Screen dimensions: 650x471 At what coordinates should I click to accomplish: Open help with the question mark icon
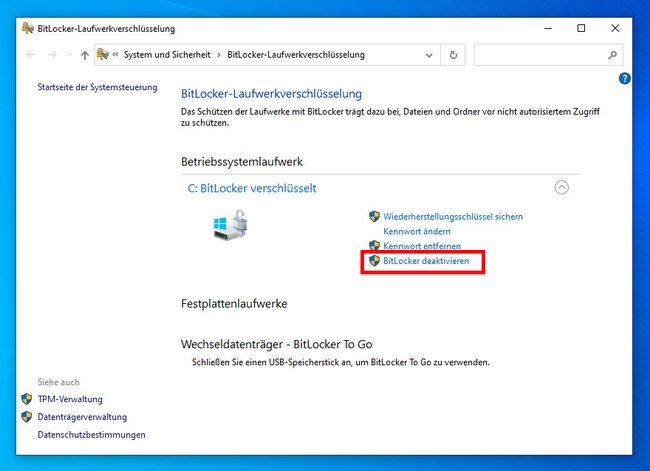(x=624, y=78)
